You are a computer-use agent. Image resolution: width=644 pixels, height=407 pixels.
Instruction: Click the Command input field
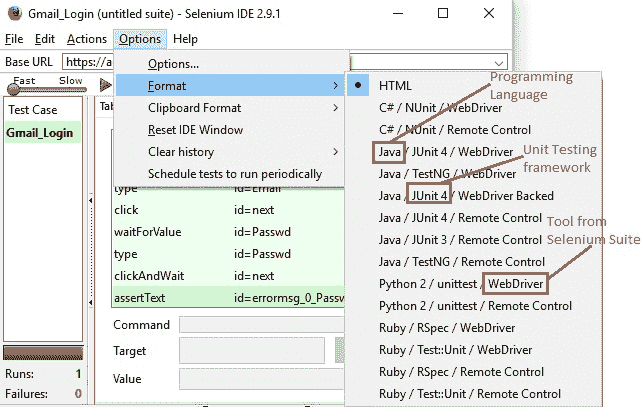click(262, 325)
